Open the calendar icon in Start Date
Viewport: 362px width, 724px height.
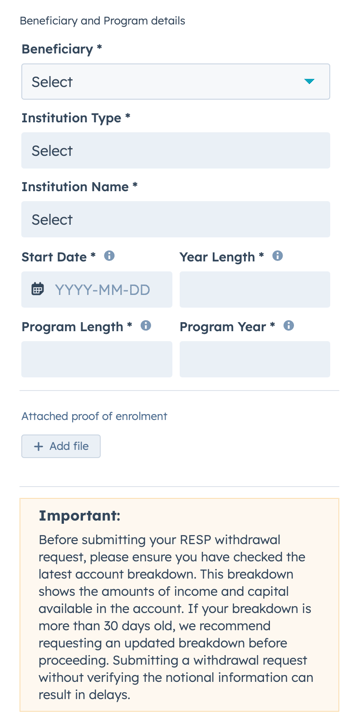coord(38,289)
